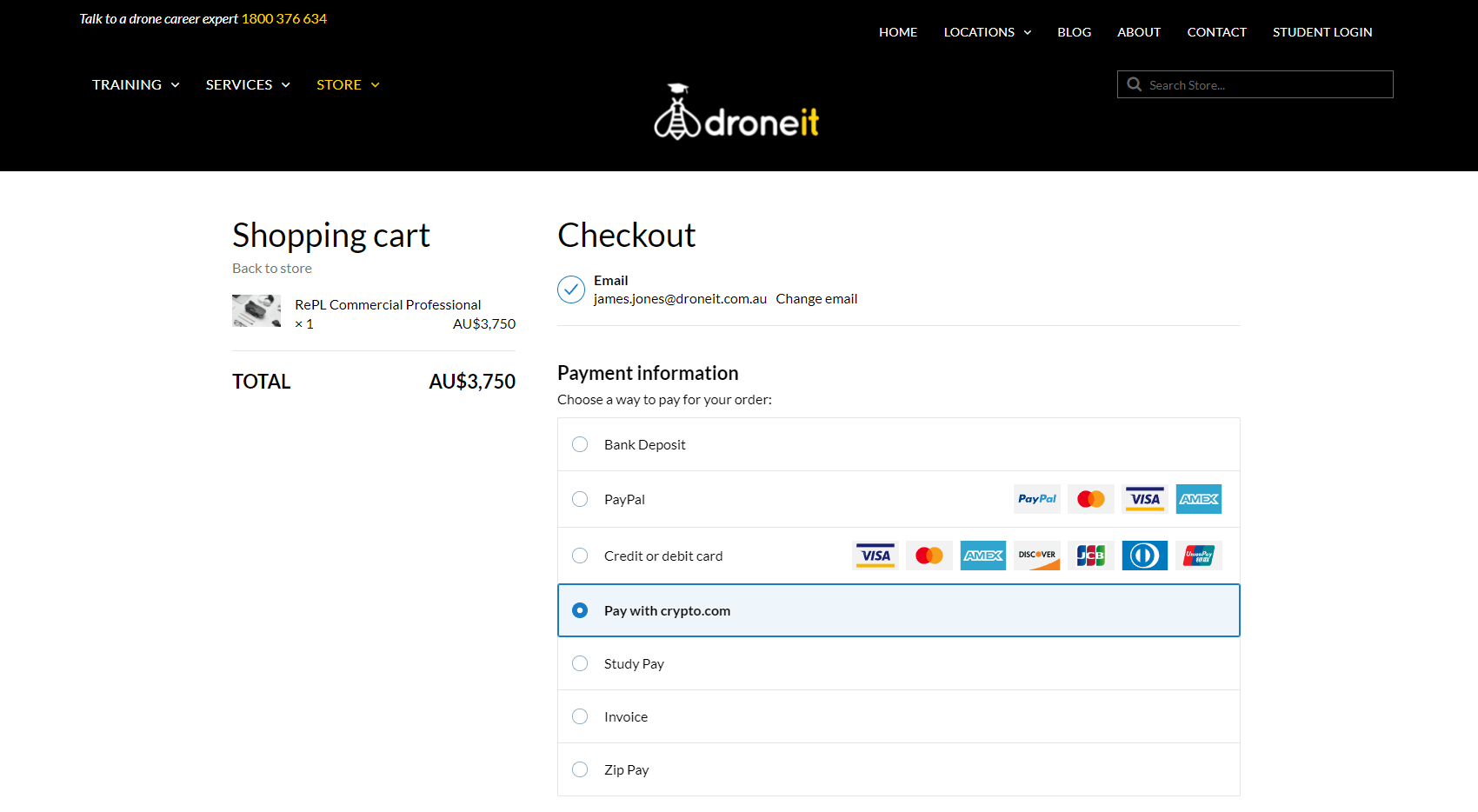Click the PayPal logo in PayPal row
1478x812 pixels.
point(1037,499)
